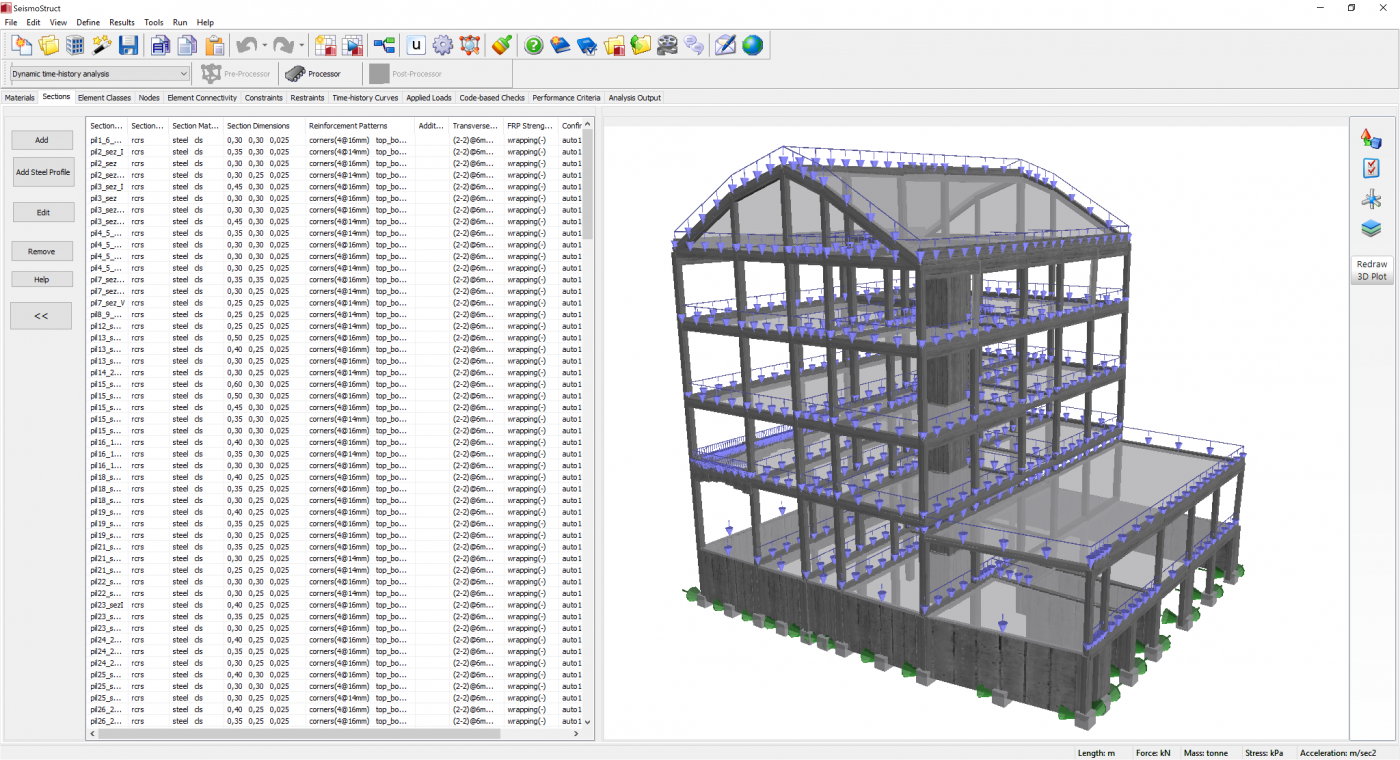This screenshot has height=760, width=1400.
Task: Click the green Help question mark icon
Action: (534, 45)
